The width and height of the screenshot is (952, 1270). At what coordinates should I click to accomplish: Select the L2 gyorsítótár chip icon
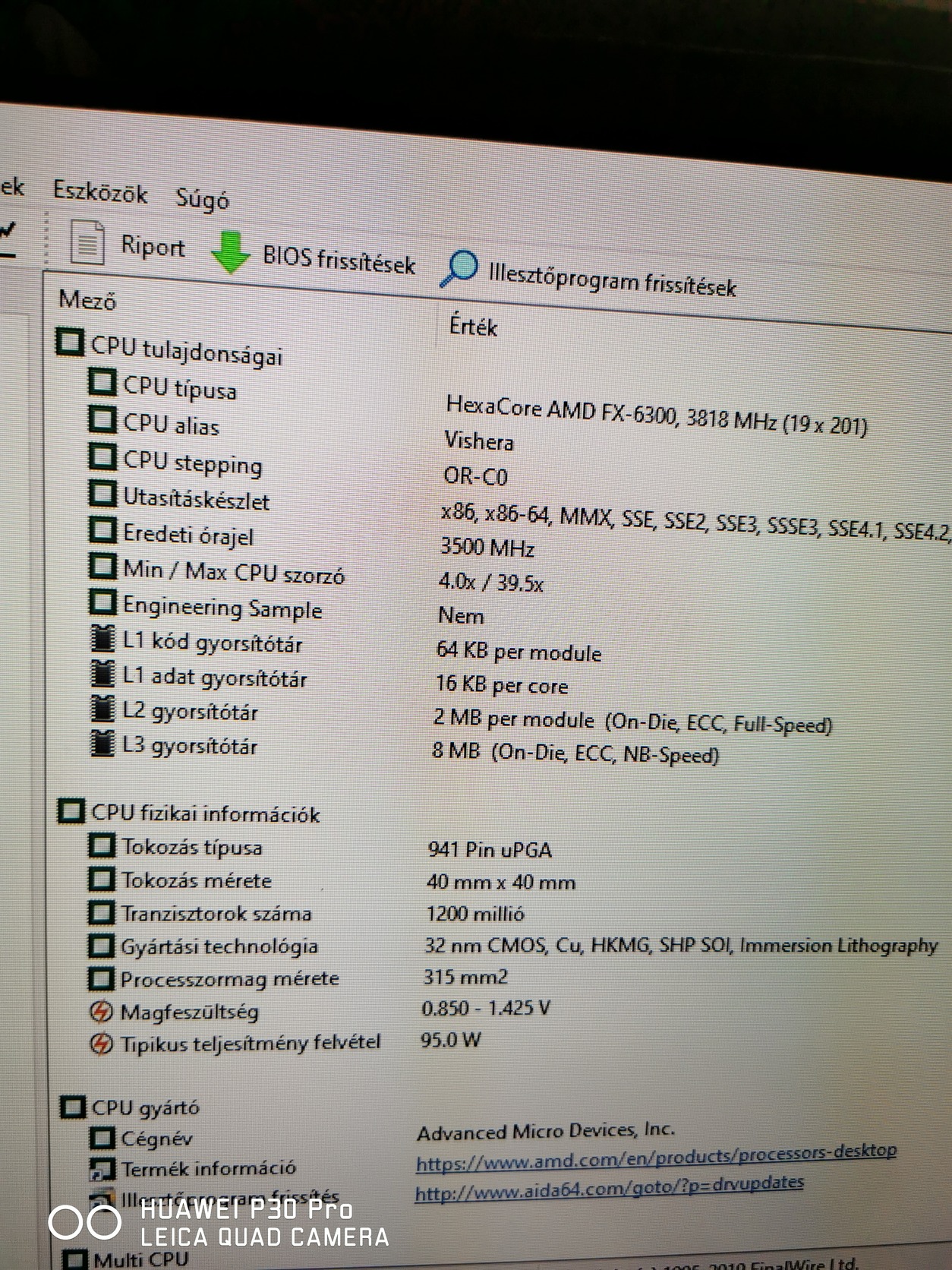tap(102, 708)
